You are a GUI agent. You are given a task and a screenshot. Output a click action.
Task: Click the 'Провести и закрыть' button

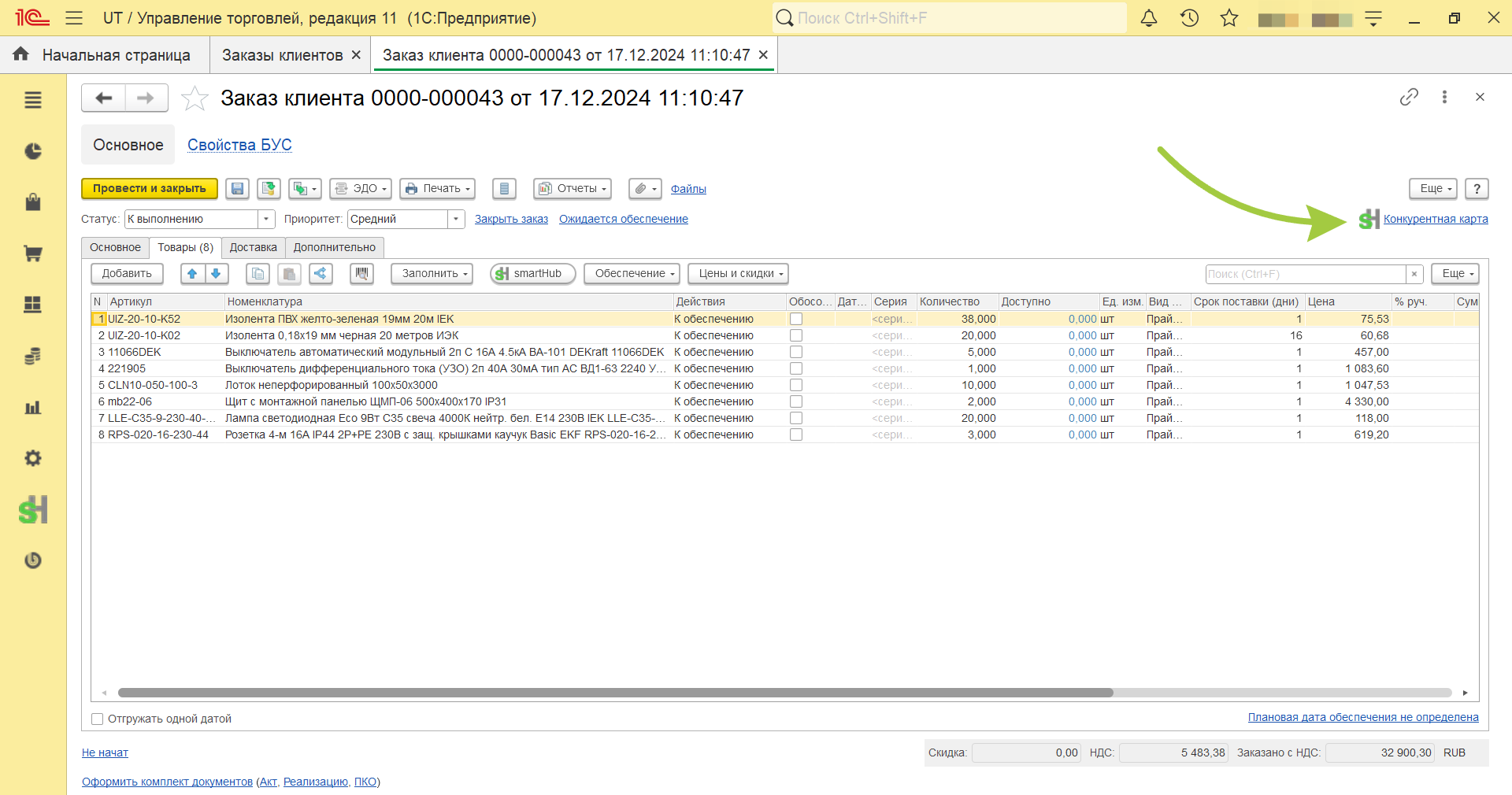[x=150, y=189]
